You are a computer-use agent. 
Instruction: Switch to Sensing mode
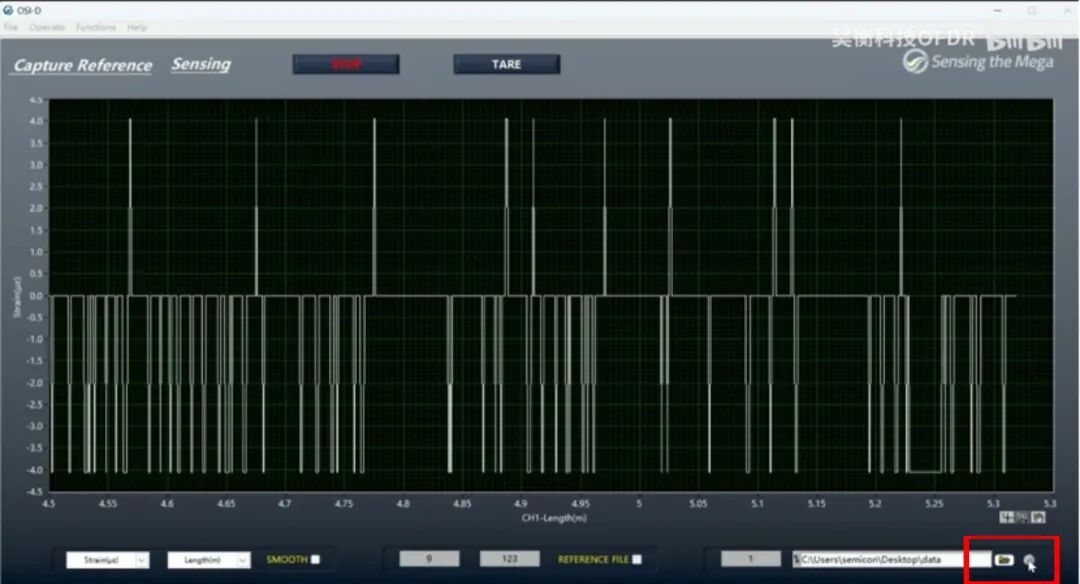point(200,64)
